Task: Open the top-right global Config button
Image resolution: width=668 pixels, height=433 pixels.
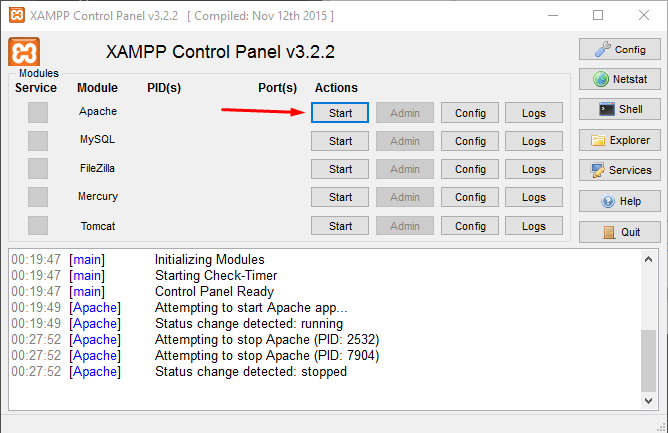Action: tap(619, 49)
